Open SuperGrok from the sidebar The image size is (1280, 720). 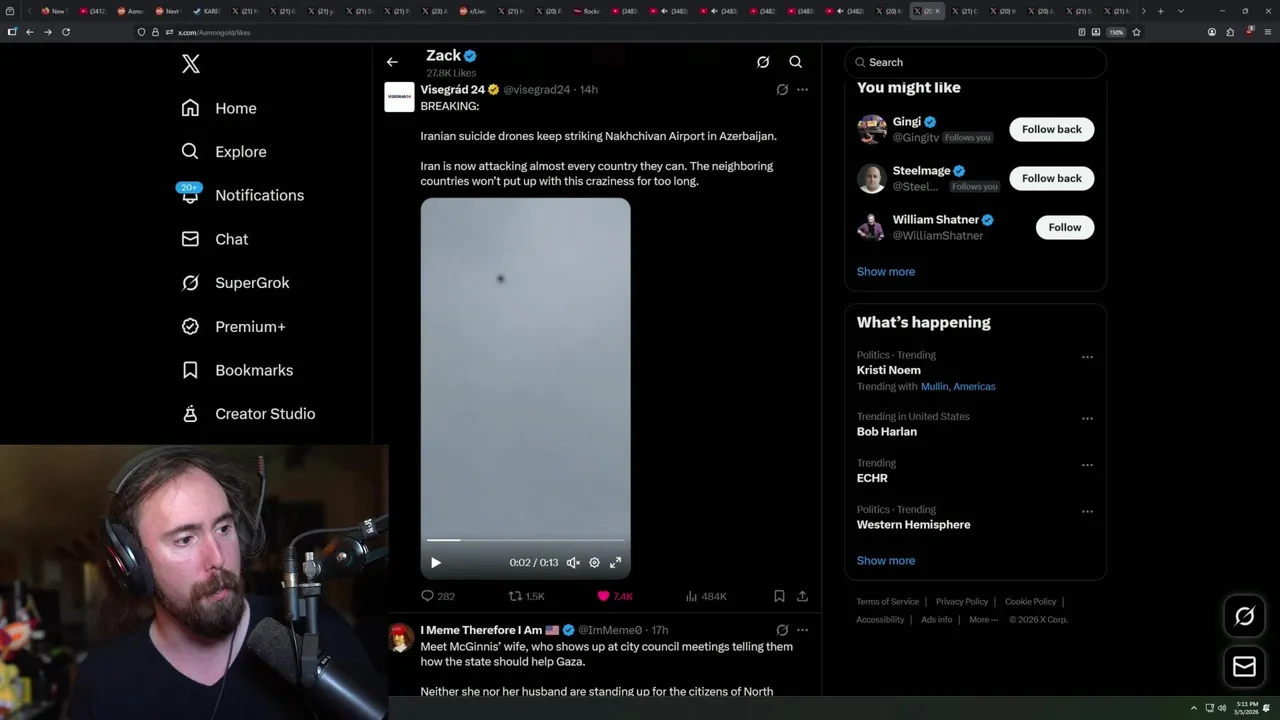[235, 283]
